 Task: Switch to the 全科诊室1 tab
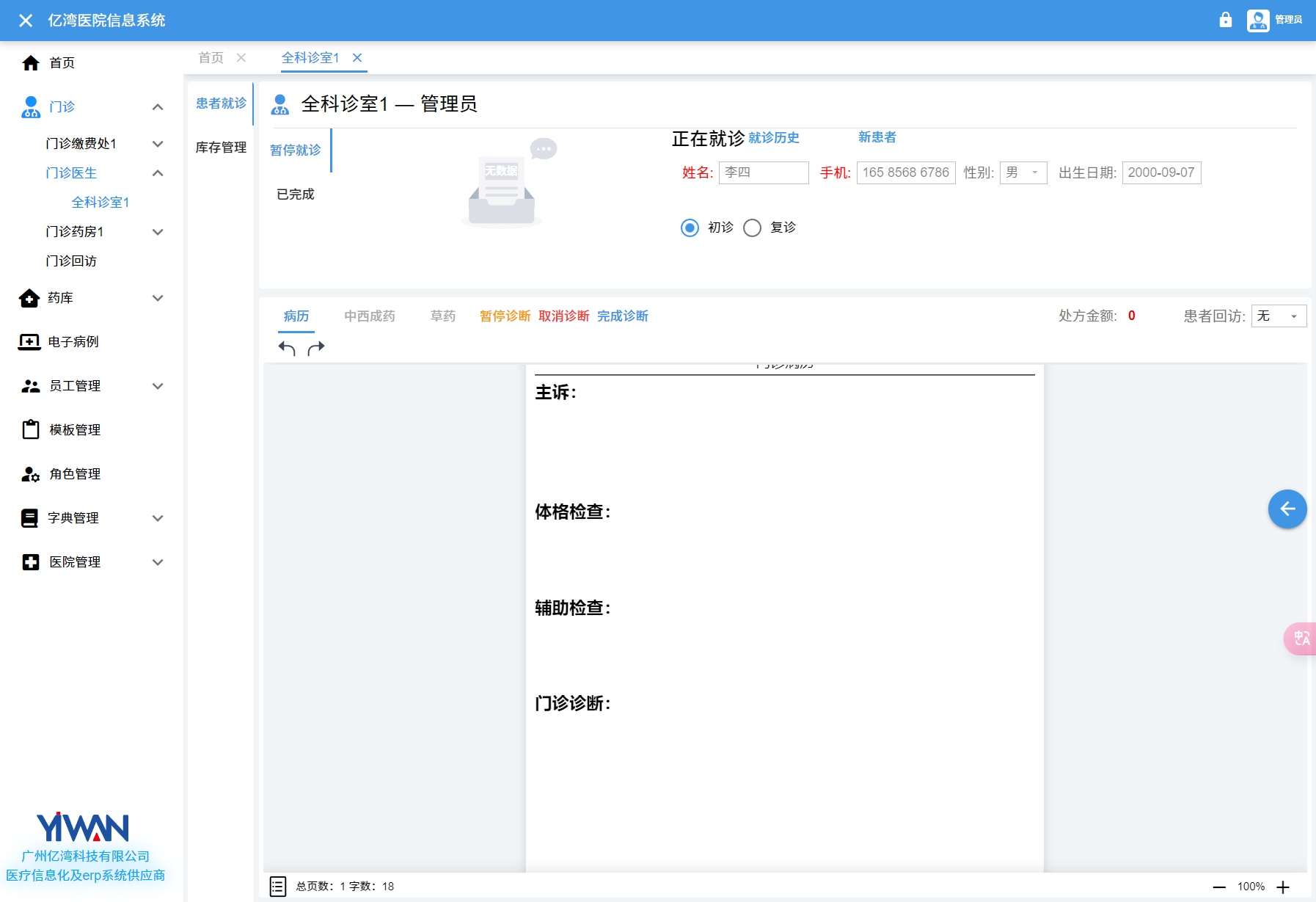coord(310,57)
